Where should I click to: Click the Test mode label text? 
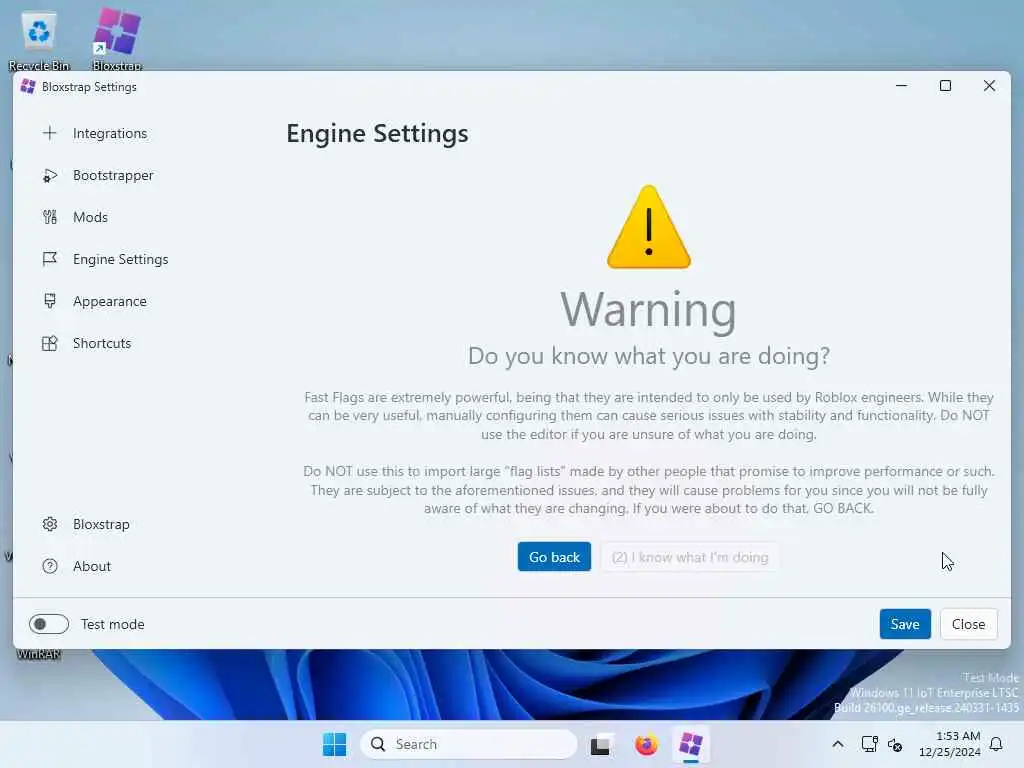(x=112, y=624)
